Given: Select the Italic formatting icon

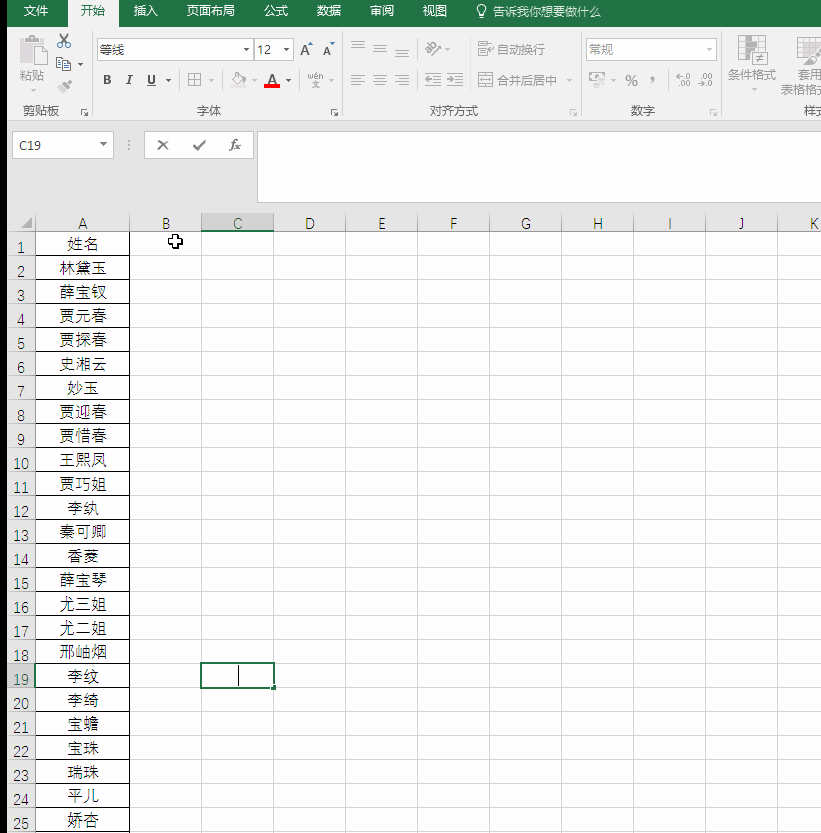Looking at the screenshot, I should tap(129, 80).
